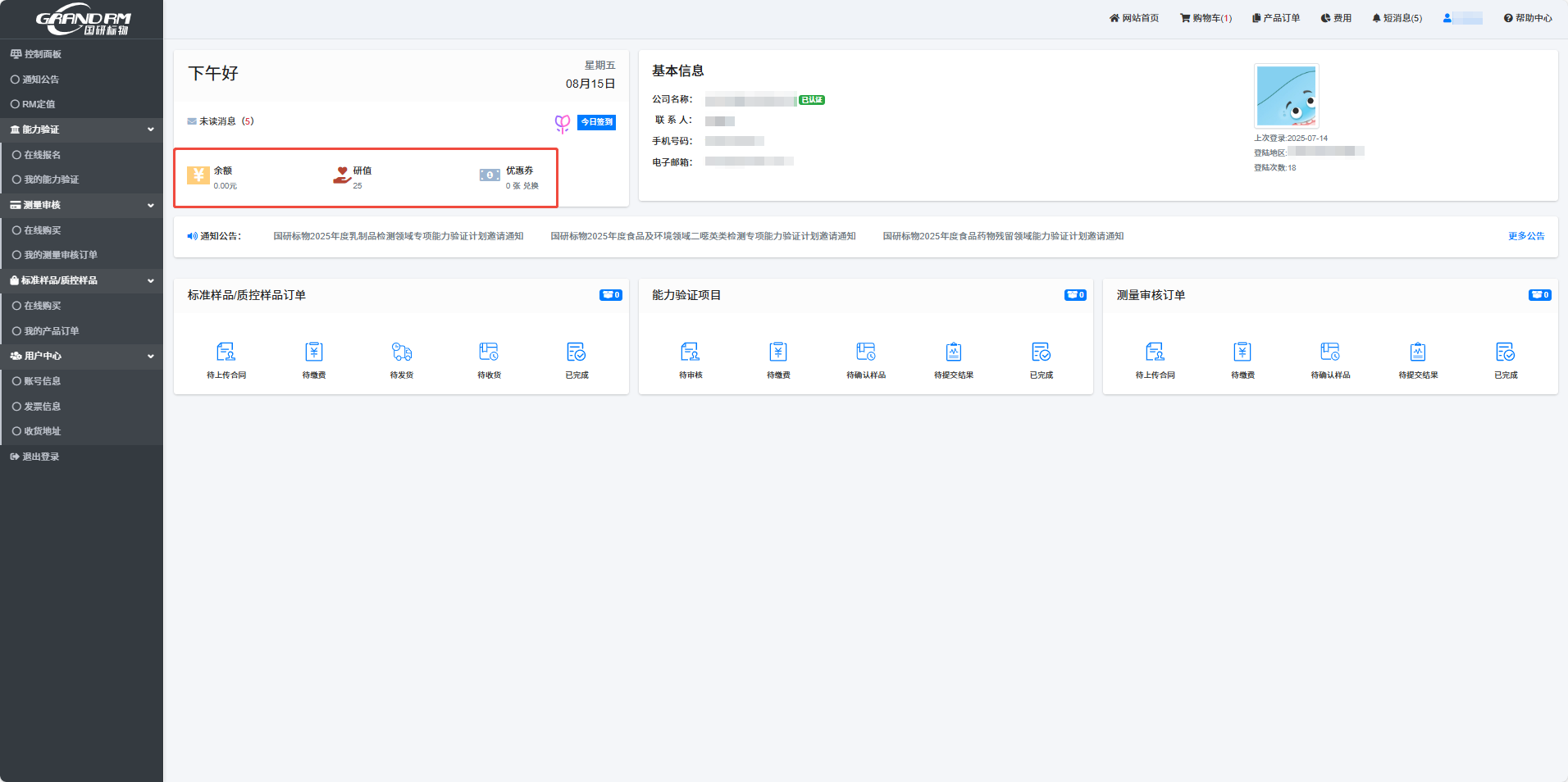
Task: Open 待审核 icon under 能力验证项目
Action: click(690, 352)
